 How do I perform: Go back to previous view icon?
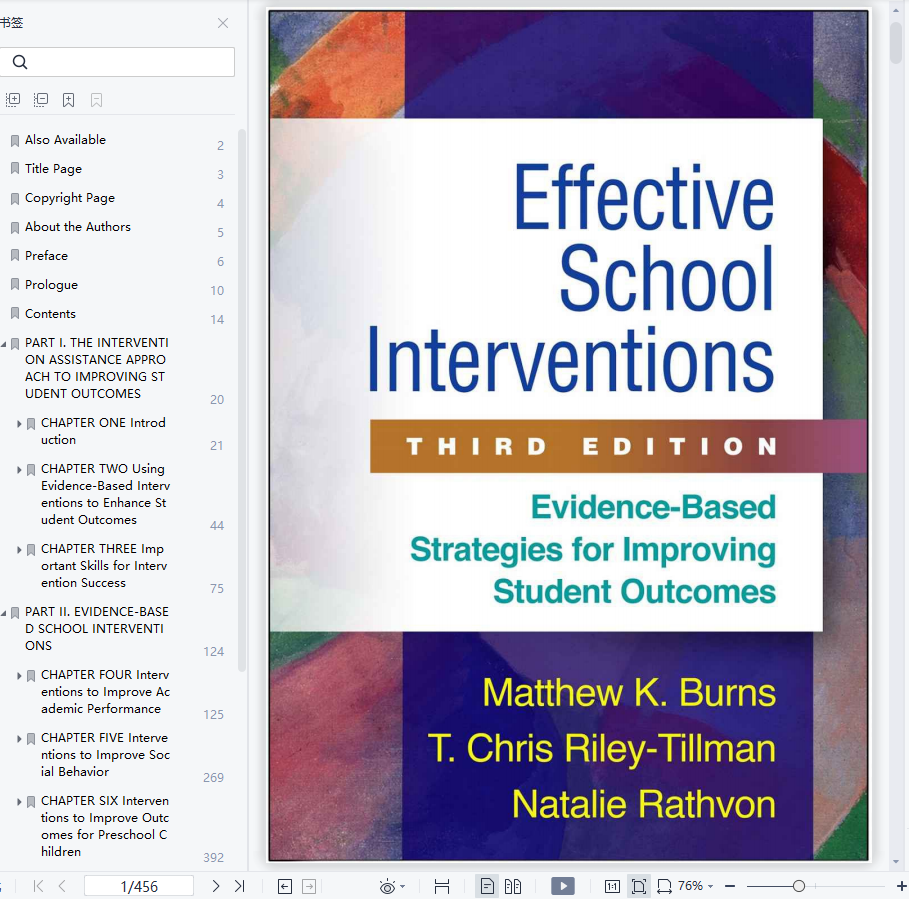(285, 886)
